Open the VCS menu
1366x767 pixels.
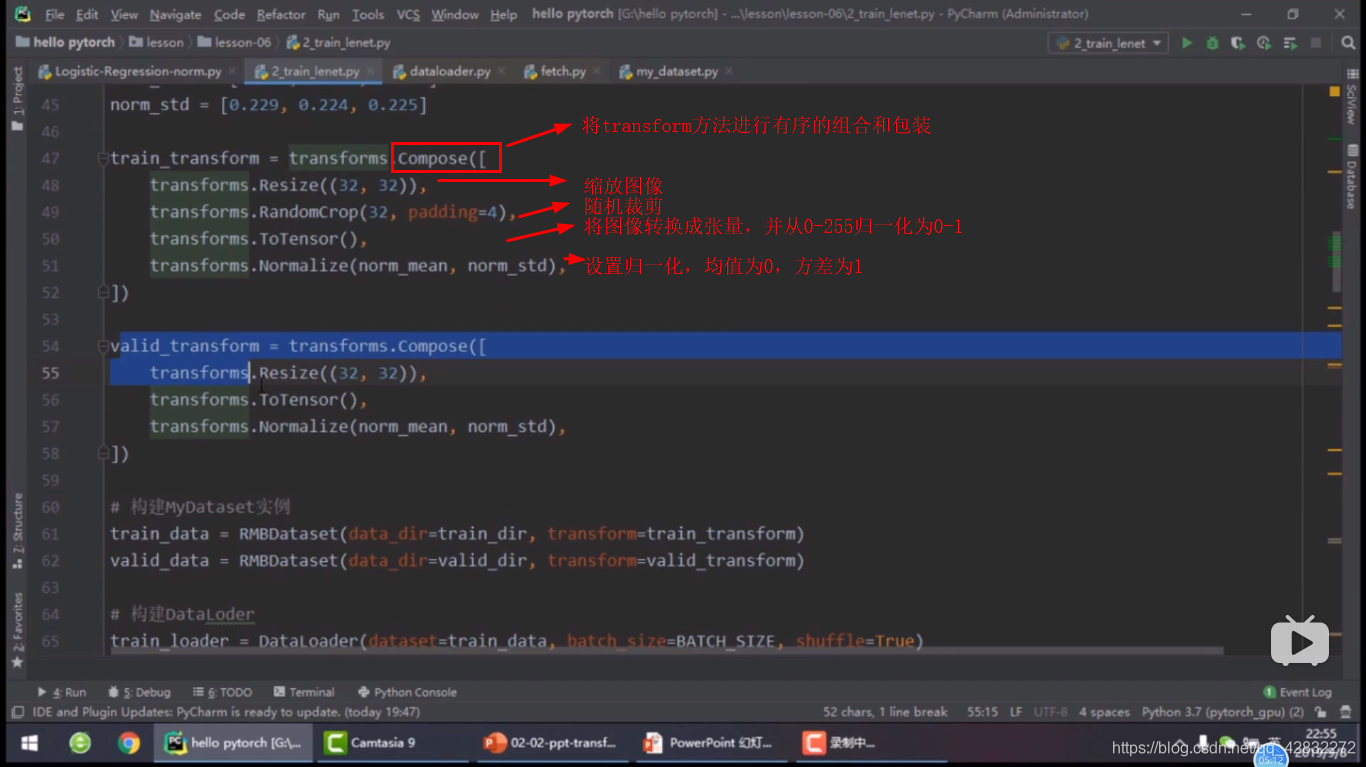408,14
